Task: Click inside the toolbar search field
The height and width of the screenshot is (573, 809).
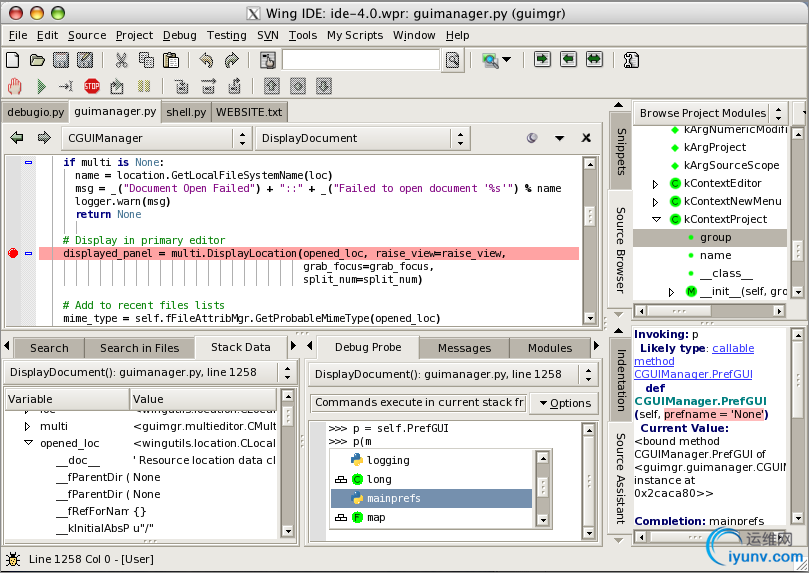Action: (360, 60)
